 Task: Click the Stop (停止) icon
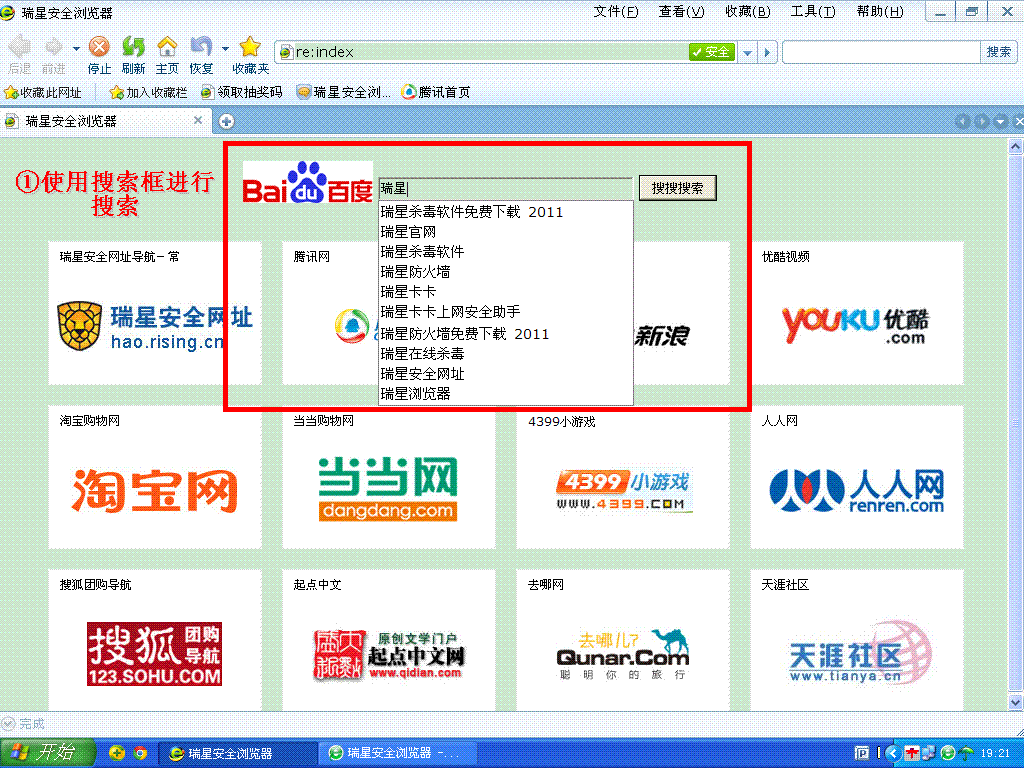pyautogui.click(x=99, y=46)
